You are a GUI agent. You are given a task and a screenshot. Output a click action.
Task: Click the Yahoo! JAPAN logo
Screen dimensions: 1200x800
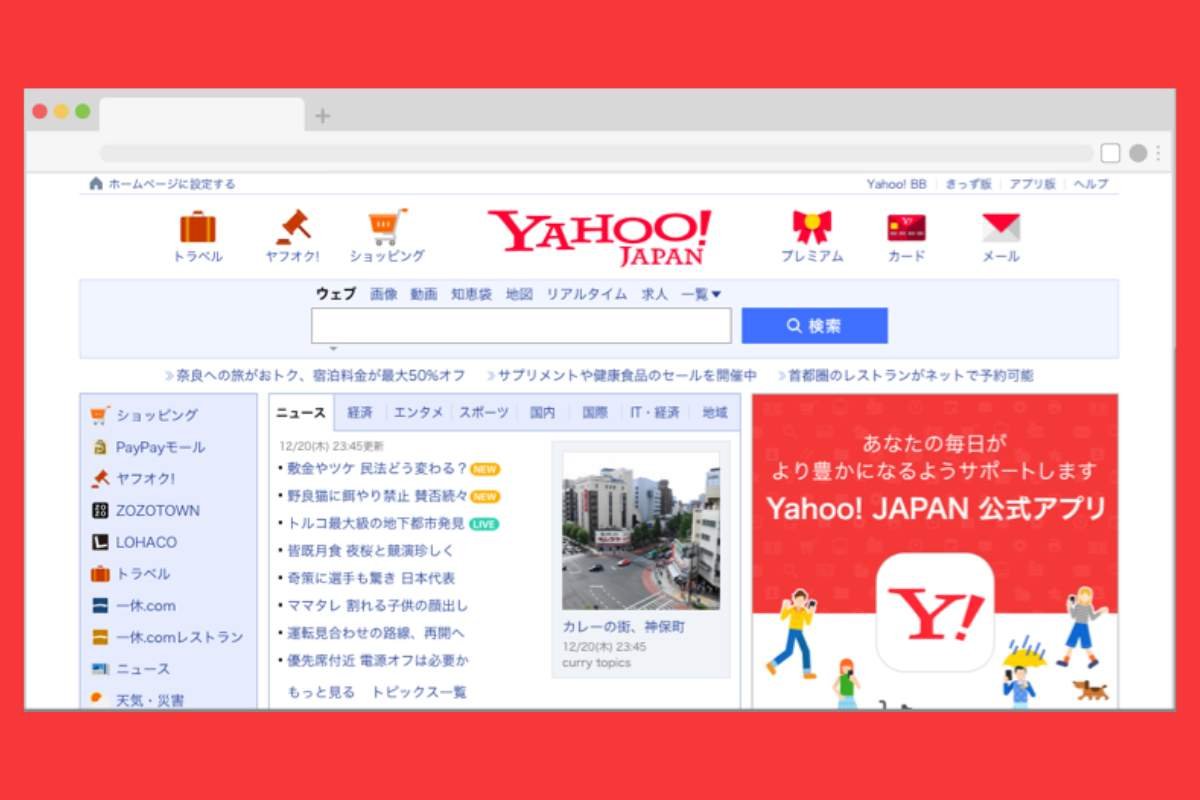(598, 235)
